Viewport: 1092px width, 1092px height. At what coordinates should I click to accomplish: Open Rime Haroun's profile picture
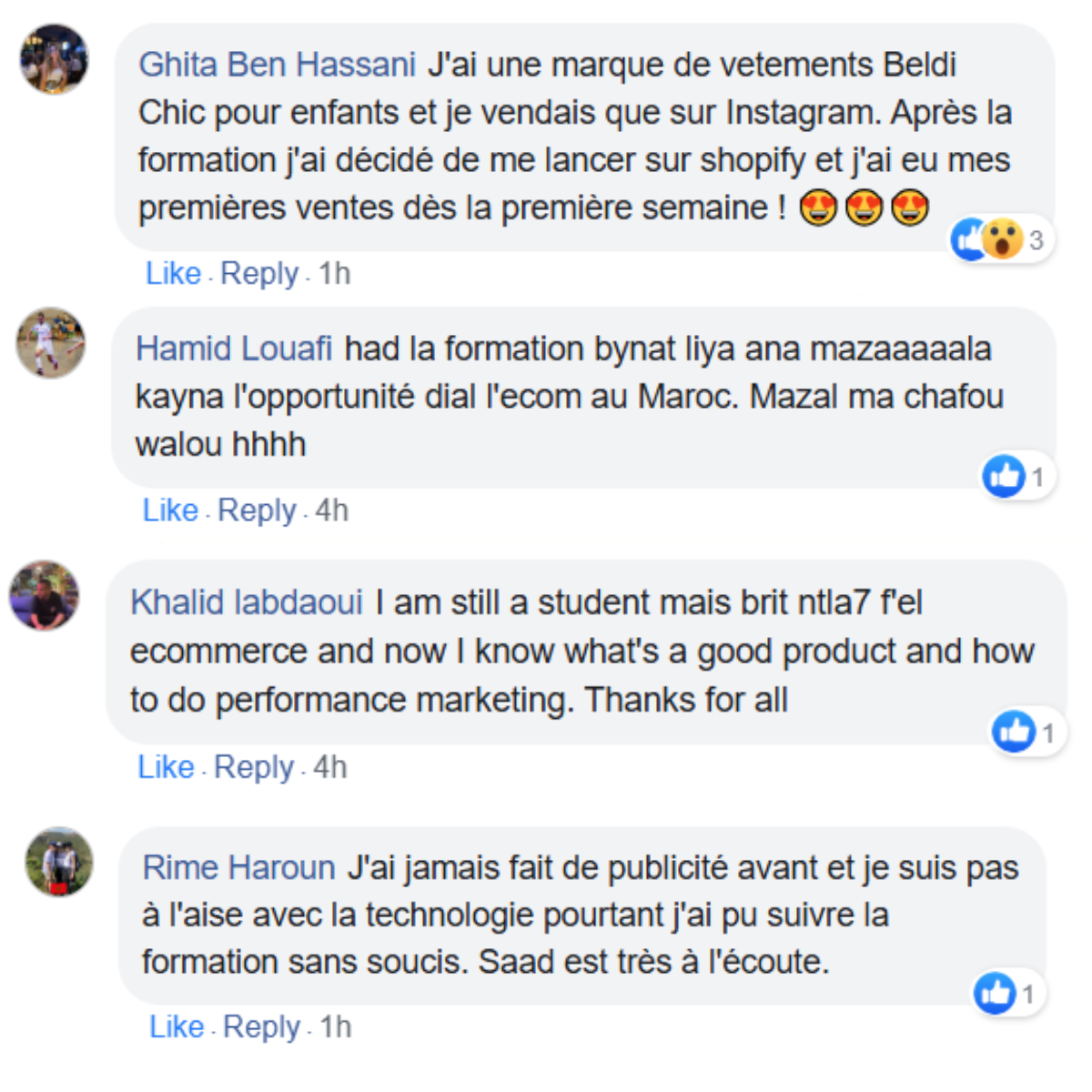pos(59,862)
